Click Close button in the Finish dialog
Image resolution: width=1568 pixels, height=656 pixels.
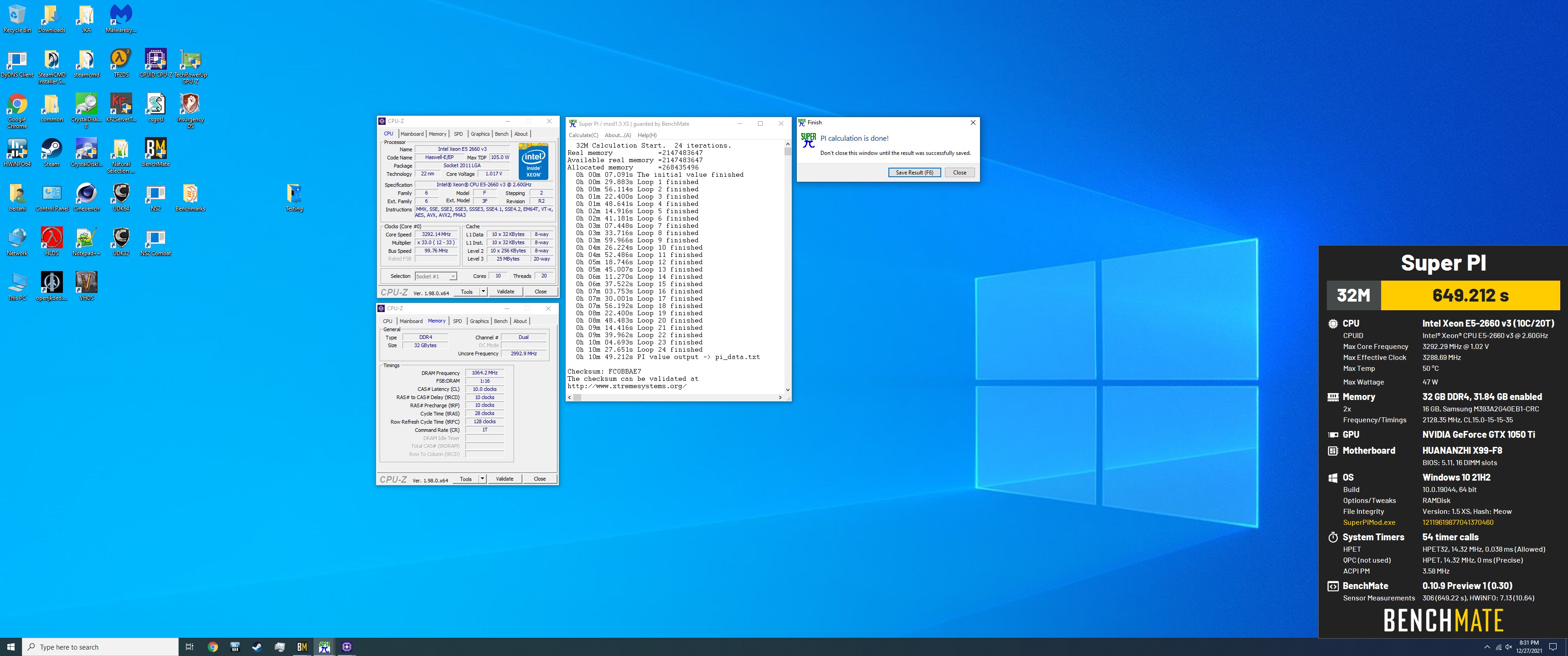(960, 173)
